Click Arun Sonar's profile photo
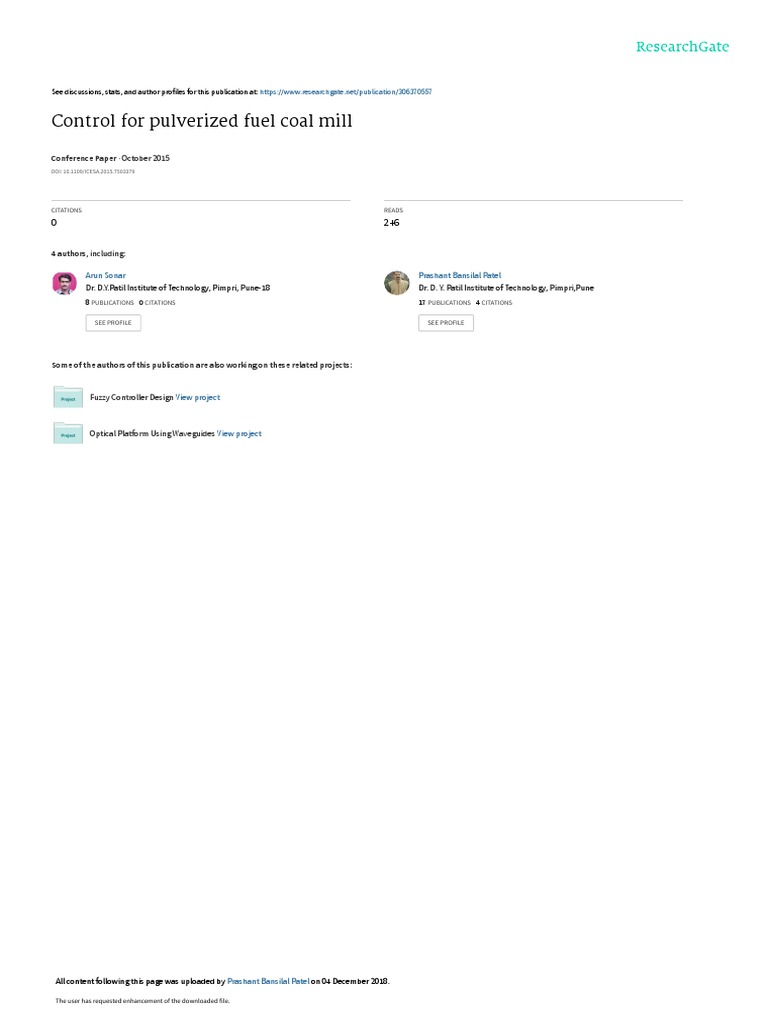768x1024 pixels. (x=65, y=283)
